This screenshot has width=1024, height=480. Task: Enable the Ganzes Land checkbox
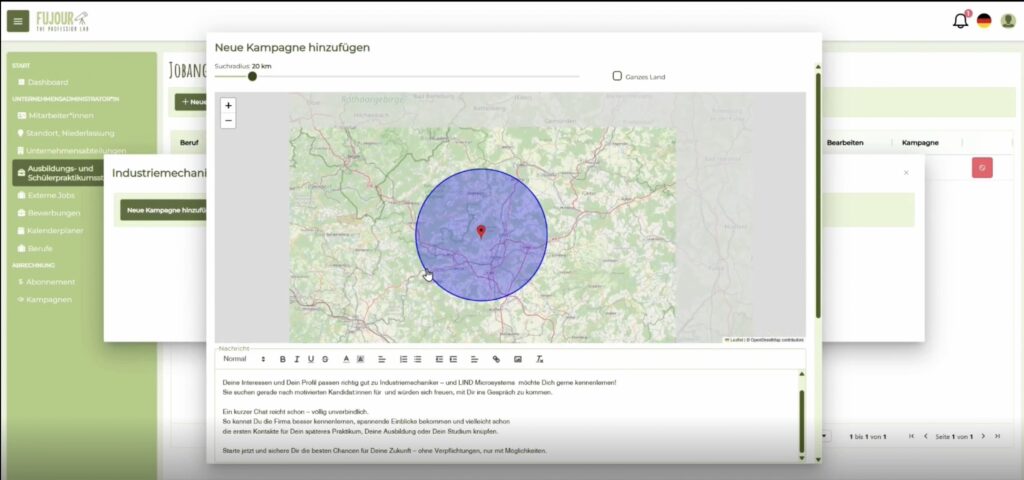coord(617,76)
